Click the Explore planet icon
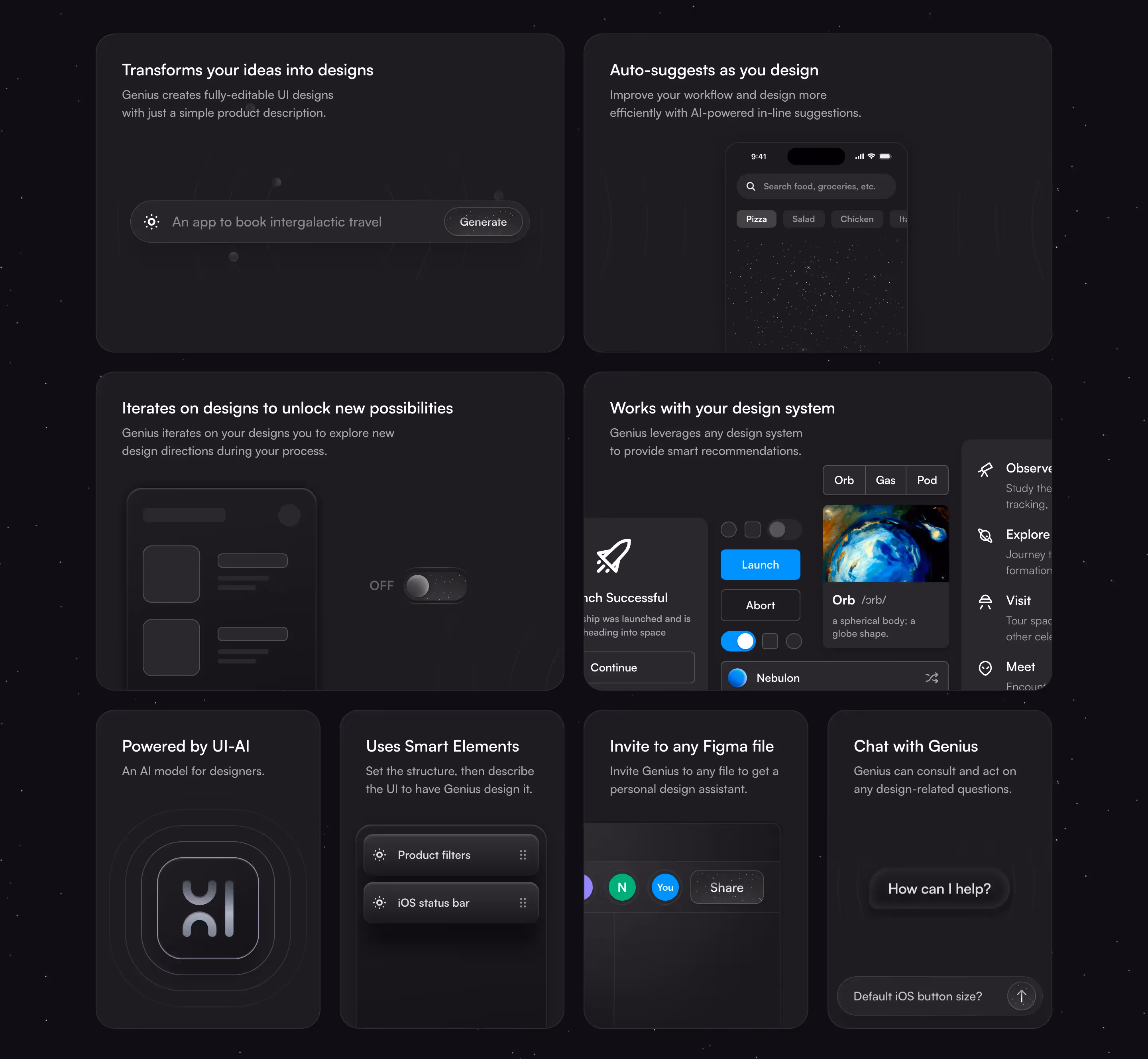The image size is (1148, 1059). 985,535
